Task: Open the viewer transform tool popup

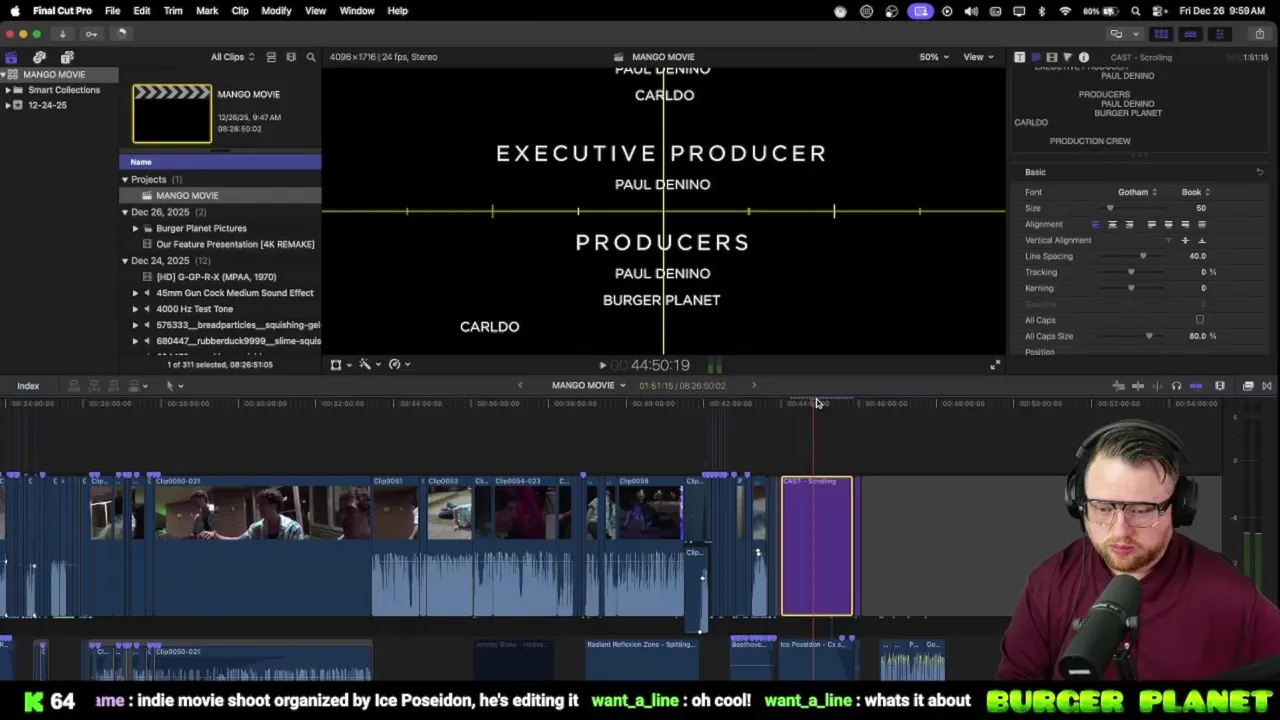Action: (x=341, y=365)
